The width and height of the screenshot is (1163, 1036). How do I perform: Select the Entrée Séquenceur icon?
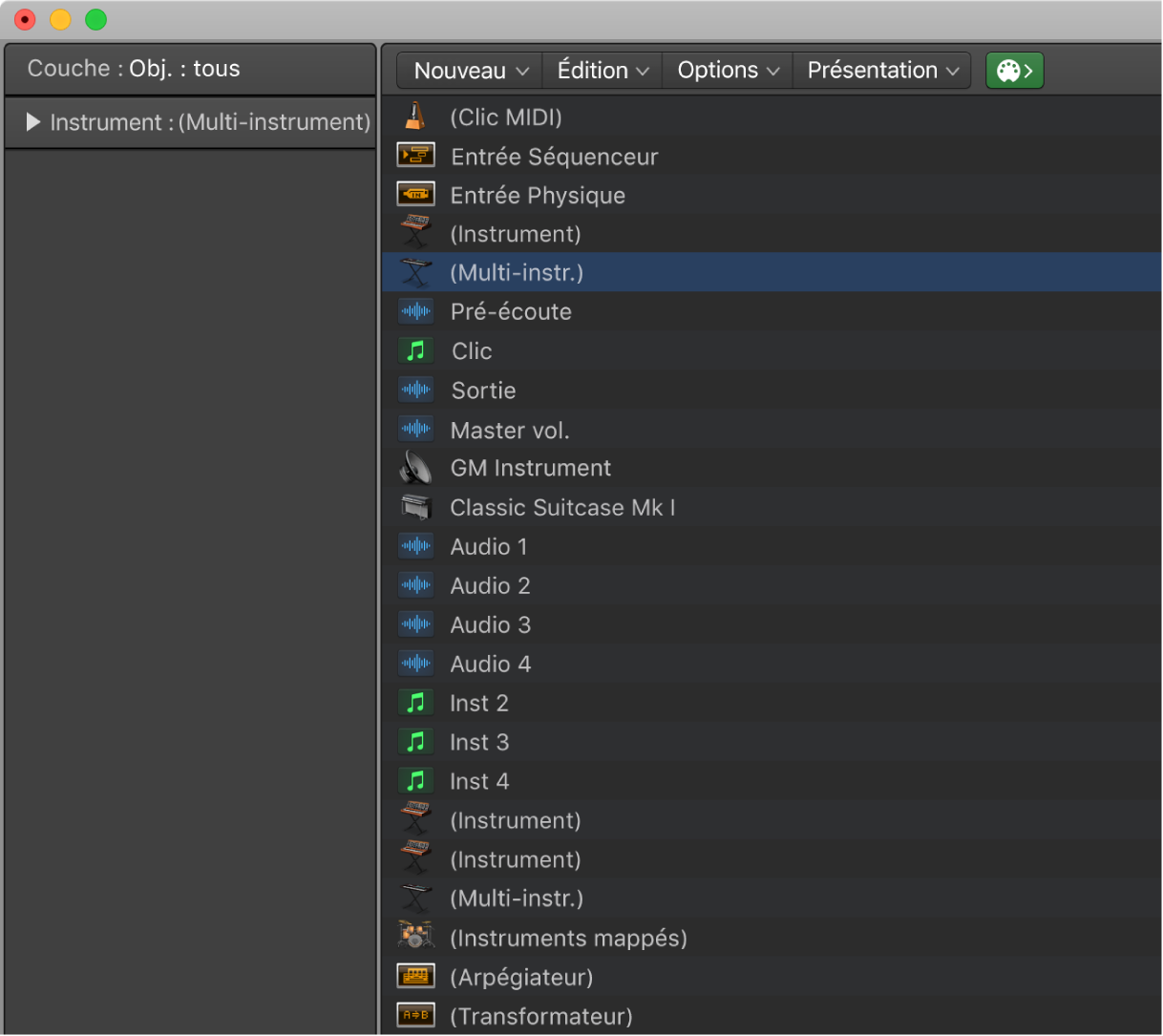pyautogui.click(x=415, y=156)
